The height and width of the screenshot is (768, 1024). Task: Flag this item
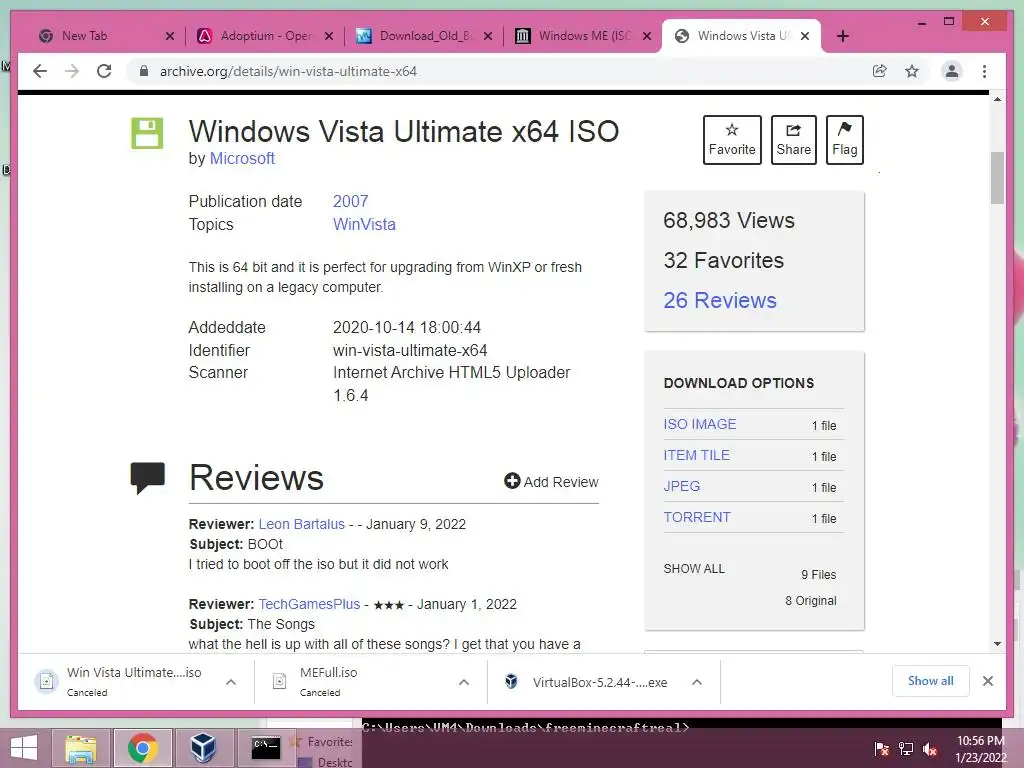coord(844,140)
